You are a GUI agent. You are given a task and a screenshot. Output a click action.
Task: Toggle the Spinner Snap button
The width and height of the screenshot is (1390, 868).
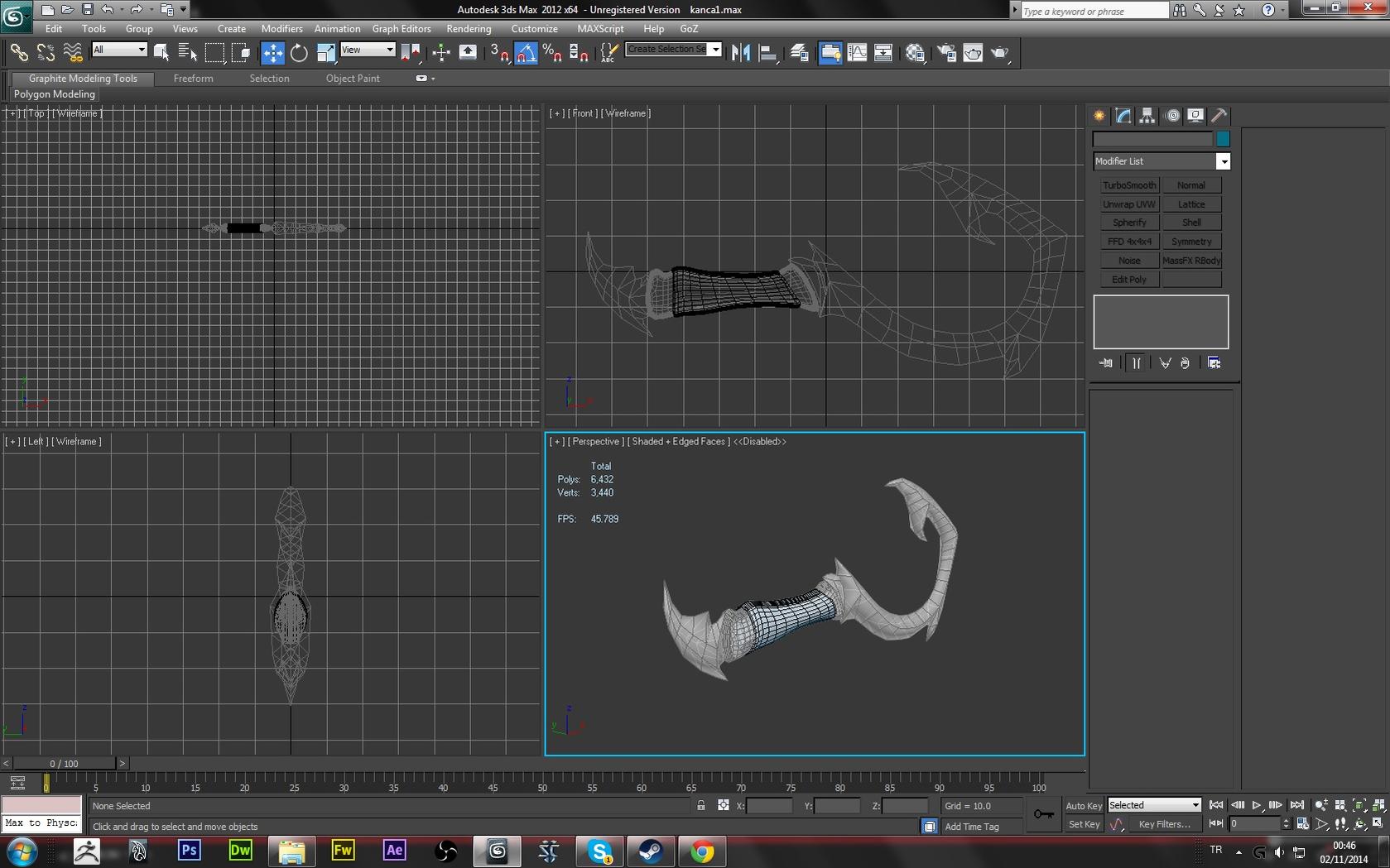pos(579,53)
